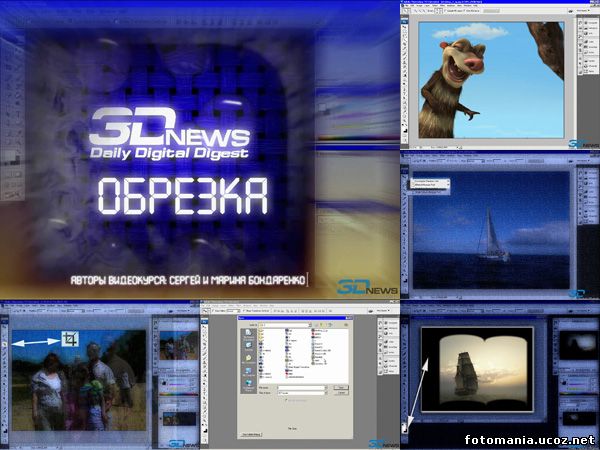This screenshot has height=450, width=600.
Task: Expand the Histogram panel icon in top-right window
Action: 586,28
